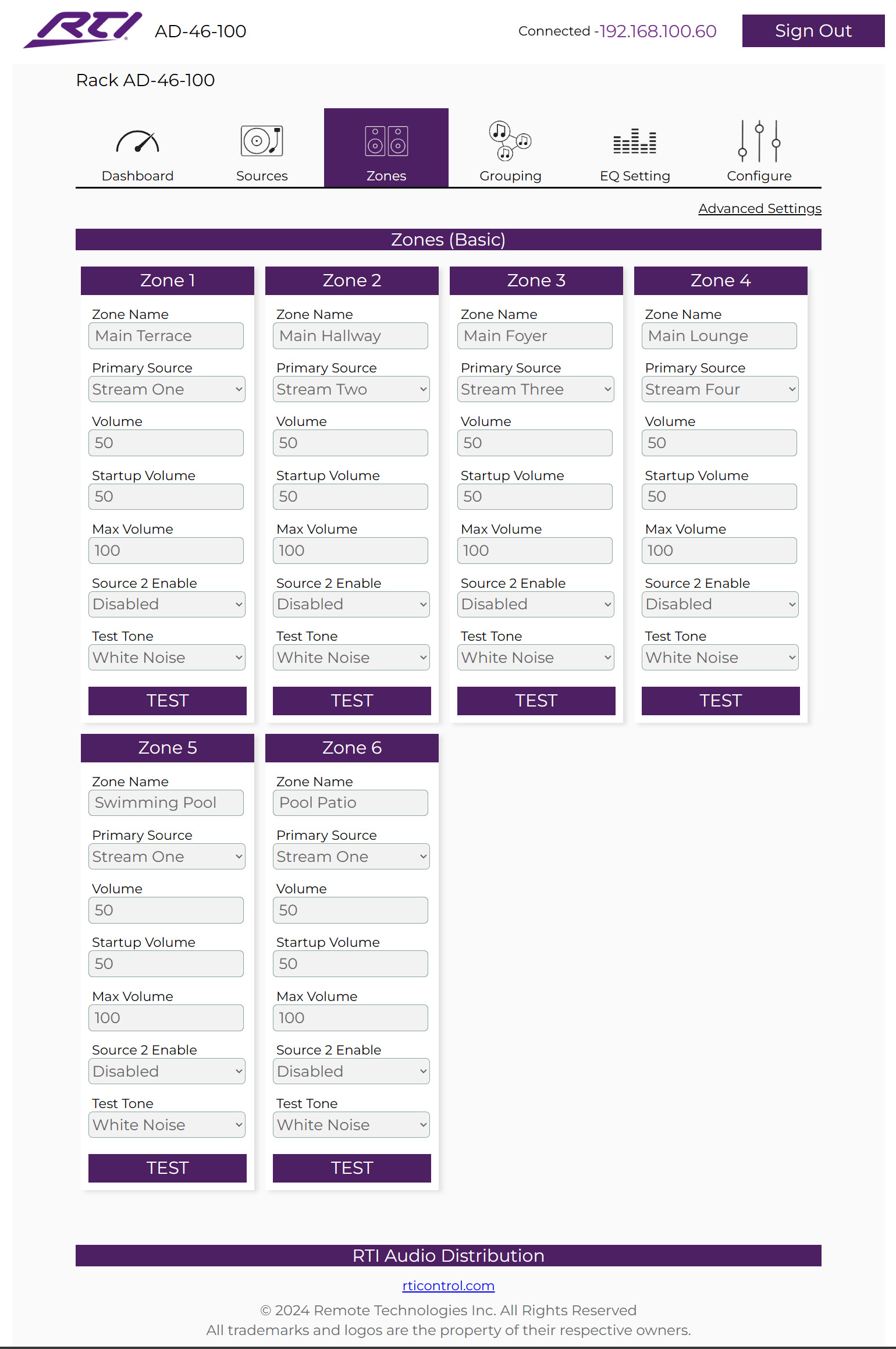Open Zone 6 Source 2 Enable dropdown
The image size is (896, 1349).
(x=351, y=1071)
